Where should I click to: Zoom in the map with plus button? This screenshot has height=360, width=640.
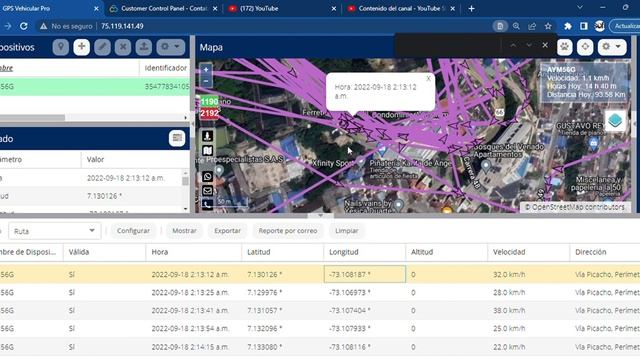click(206, 69)
